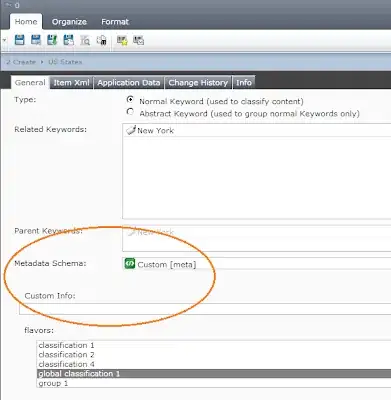Open the Info tab
The height and width of the screenshot is (400, 391).
pyautogui.click(x=244, y=83)
